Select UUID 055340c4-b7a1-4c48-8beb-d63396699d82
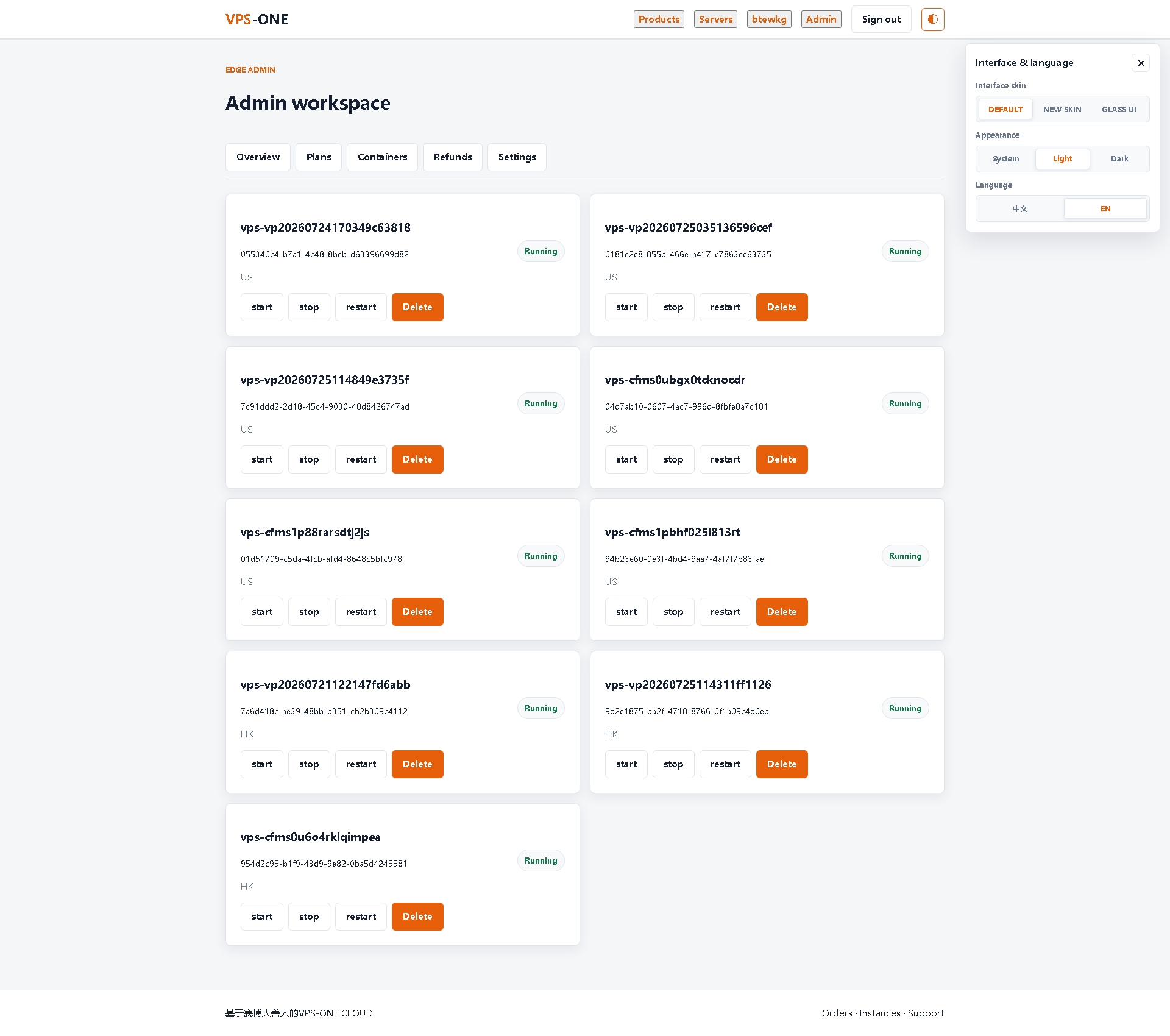The height and width of the screenshot is (1036, 1170). pos(325,254)
